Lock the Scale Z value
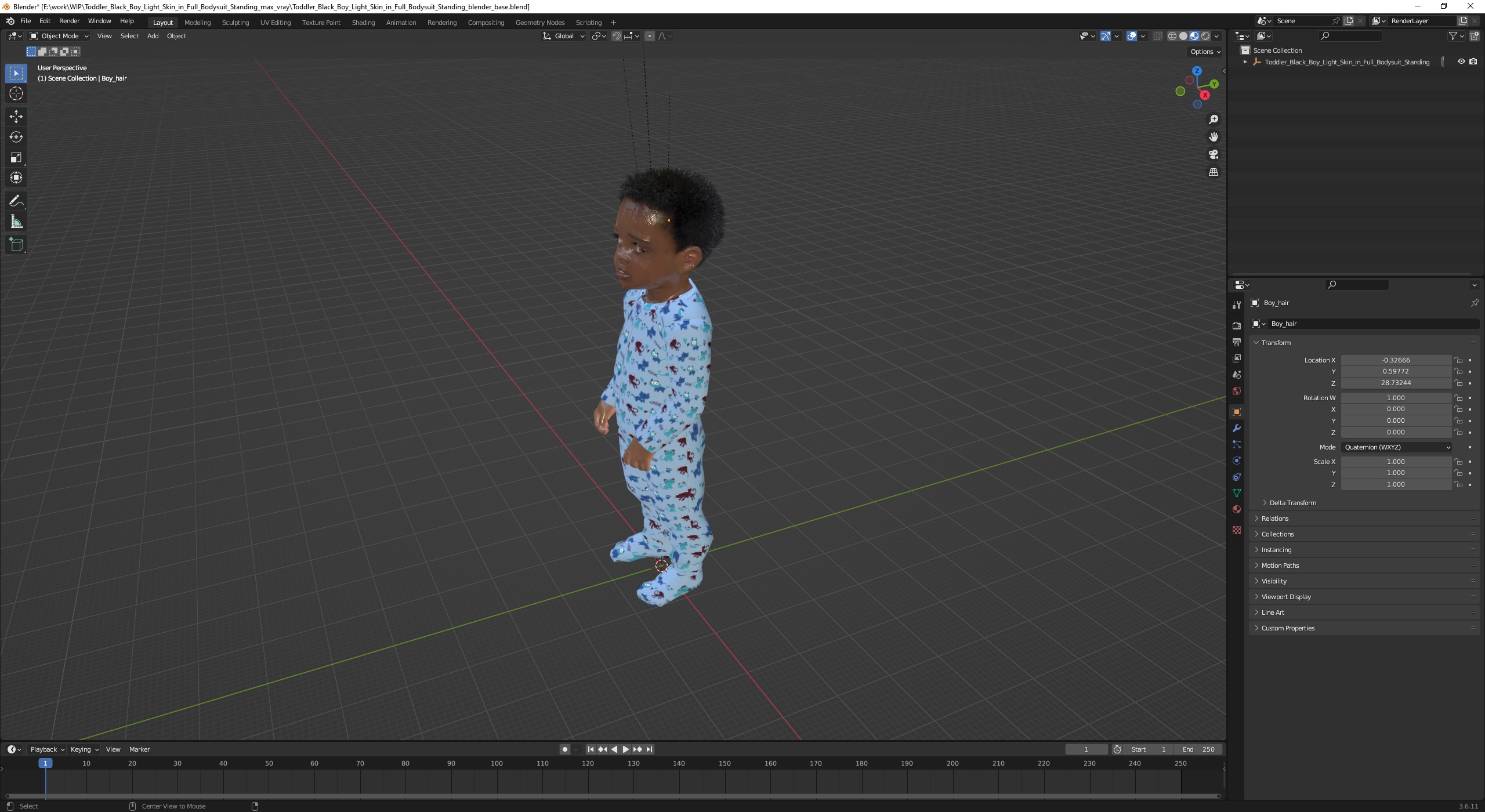This screenshot has width=1485, height=812. point(1458,485)
